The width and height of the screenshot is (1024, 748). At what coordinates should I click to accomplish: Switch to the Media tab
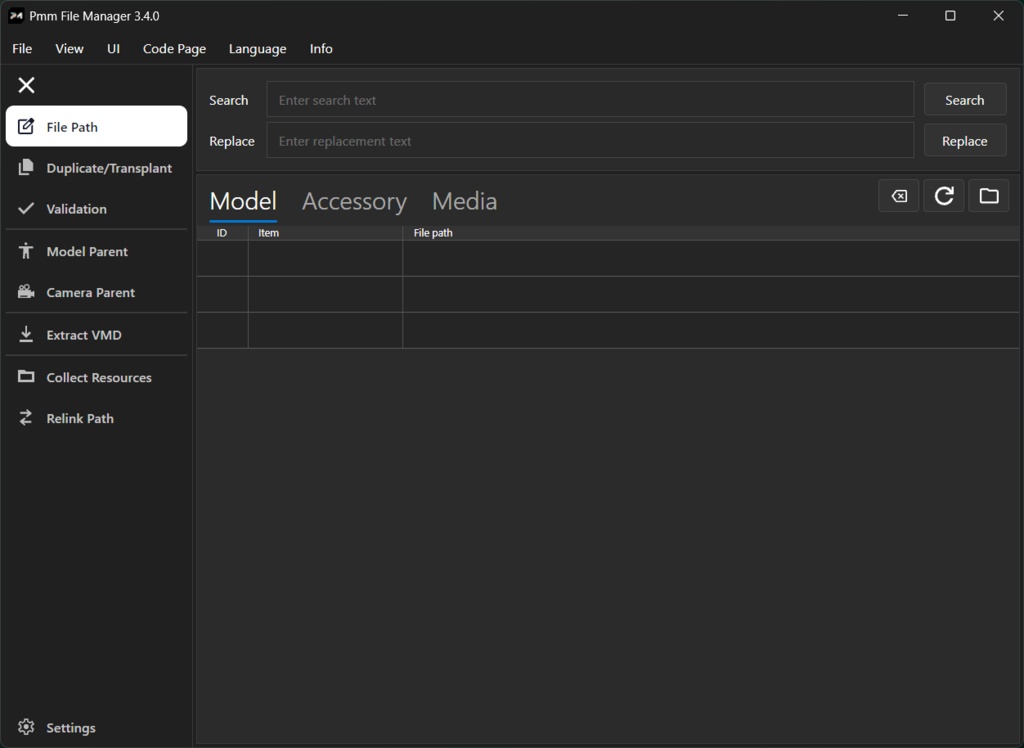tap(464, 201)
